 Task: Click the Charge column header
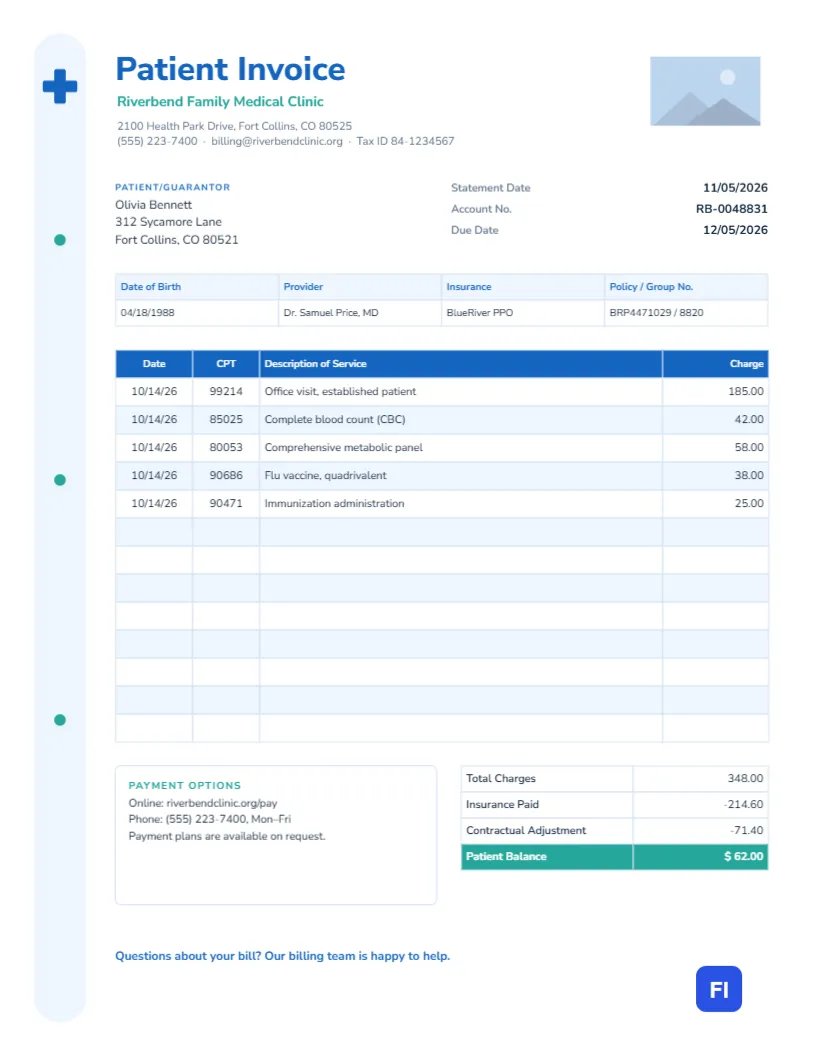point(715,364)
